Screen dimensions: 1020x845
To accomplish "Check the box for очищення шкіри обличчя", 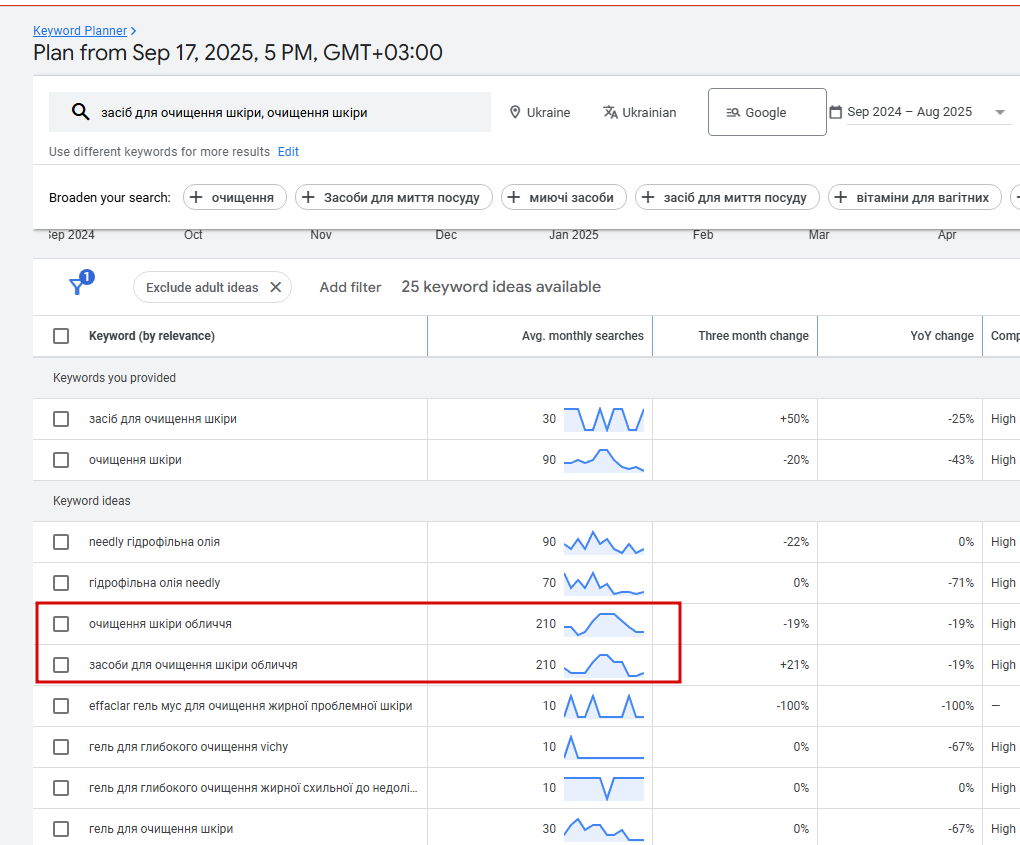I will point(61,624).
